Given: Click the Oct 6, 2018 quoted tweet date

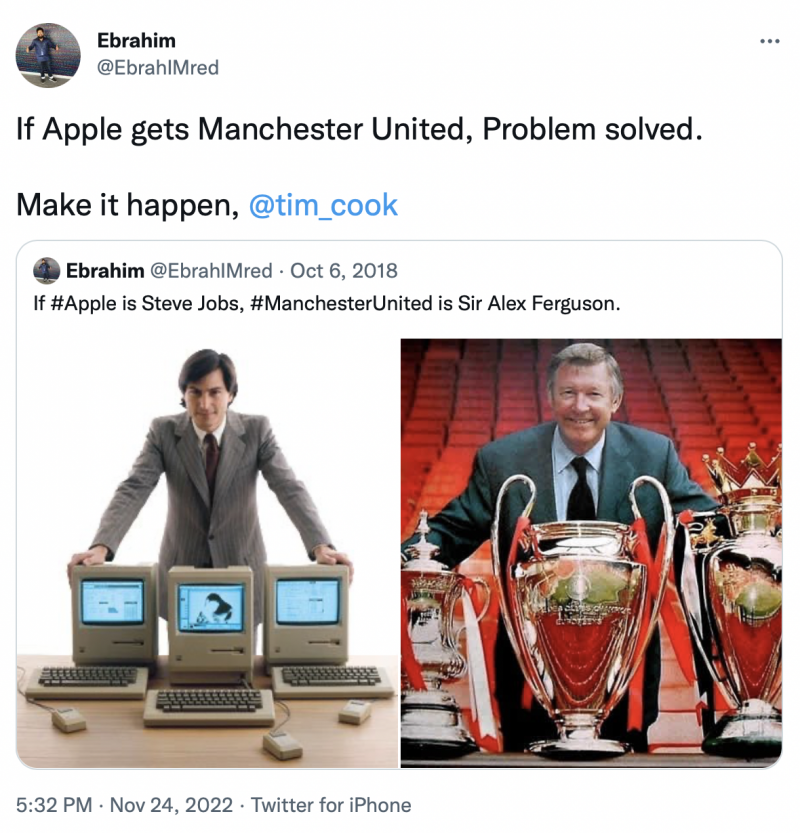Looking at the screenshot, I should (x=344, y=271).
